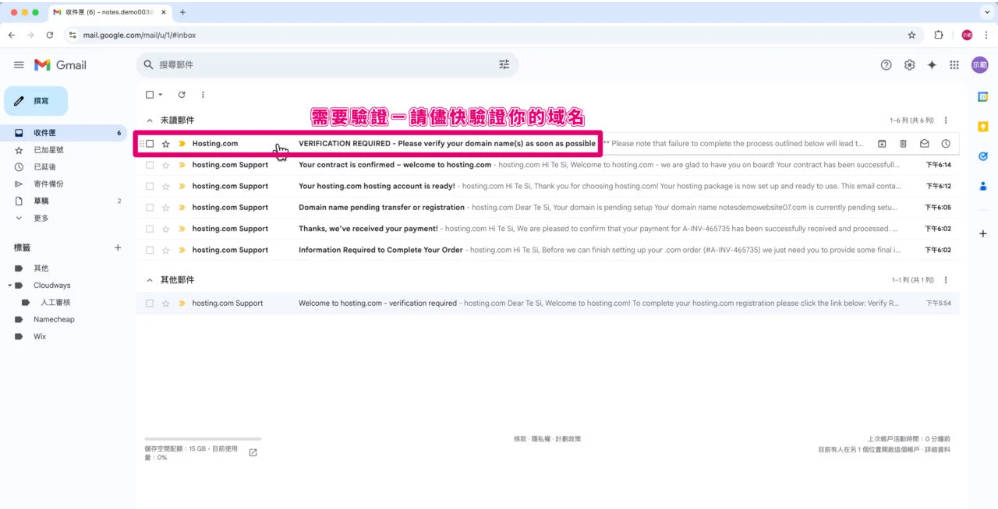Check the 'hosting account is ready' email

(x=150, y=186)
